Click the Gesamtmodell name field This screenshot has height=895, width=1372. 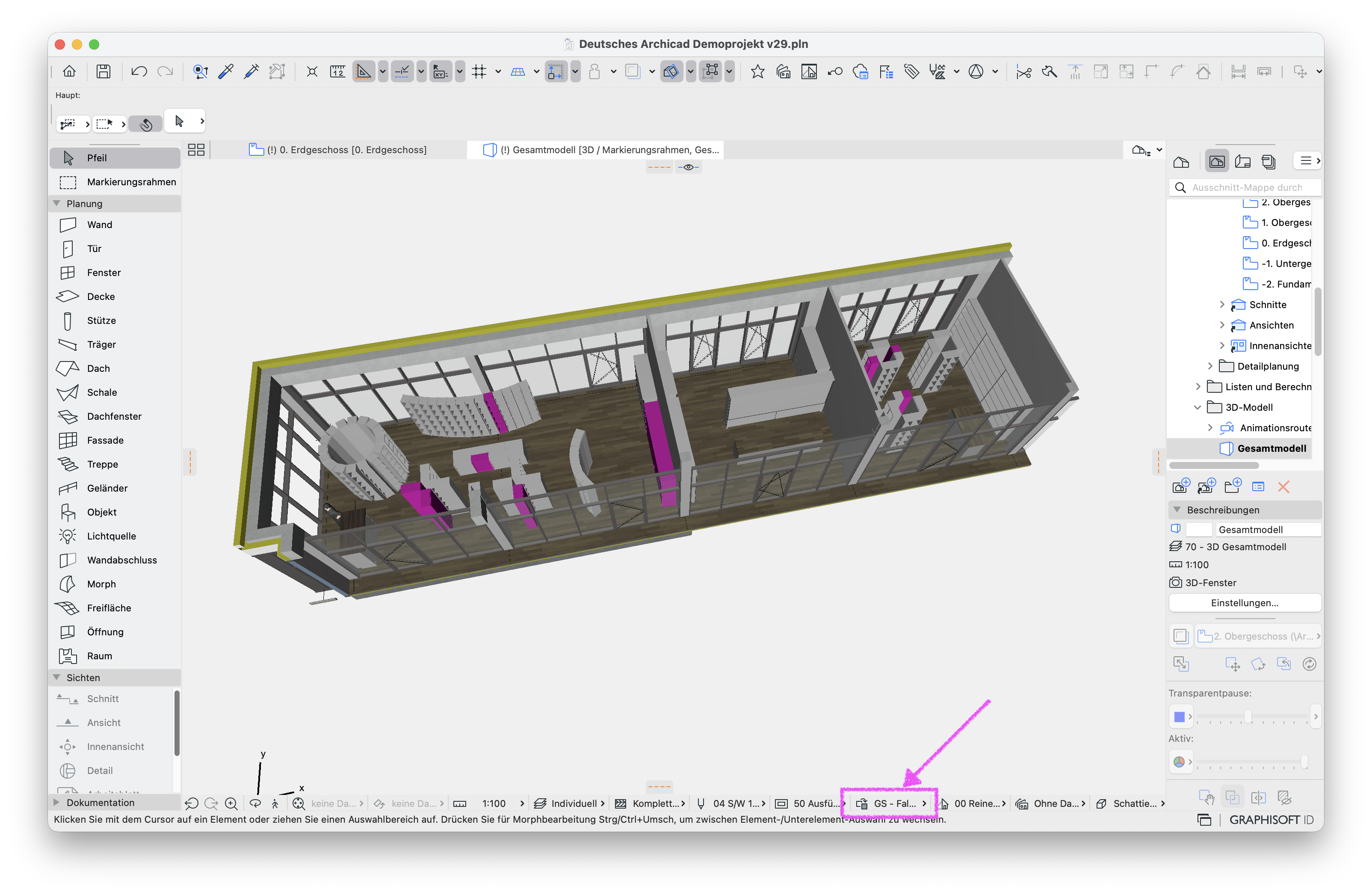[x=1268, y=529]
